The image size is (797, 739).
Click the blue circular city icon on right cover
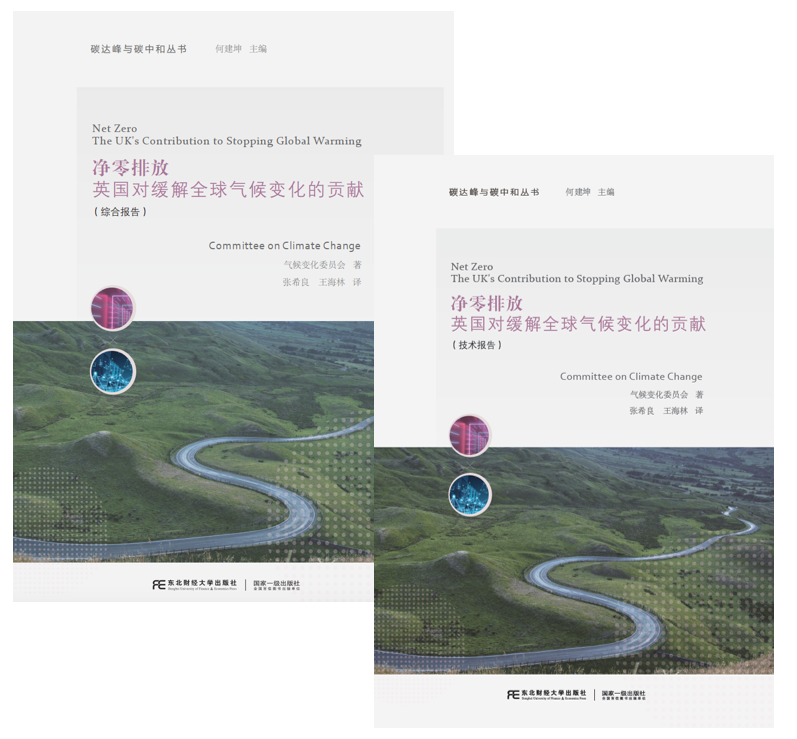pos(470,495)
